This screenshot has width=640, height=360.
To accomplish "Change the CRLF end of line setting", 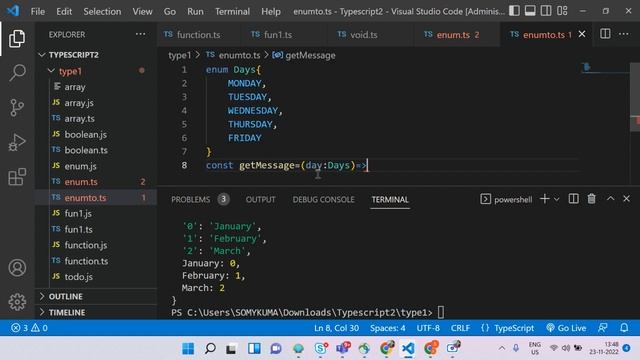I will pyautogui.click(x=460, y=328).
